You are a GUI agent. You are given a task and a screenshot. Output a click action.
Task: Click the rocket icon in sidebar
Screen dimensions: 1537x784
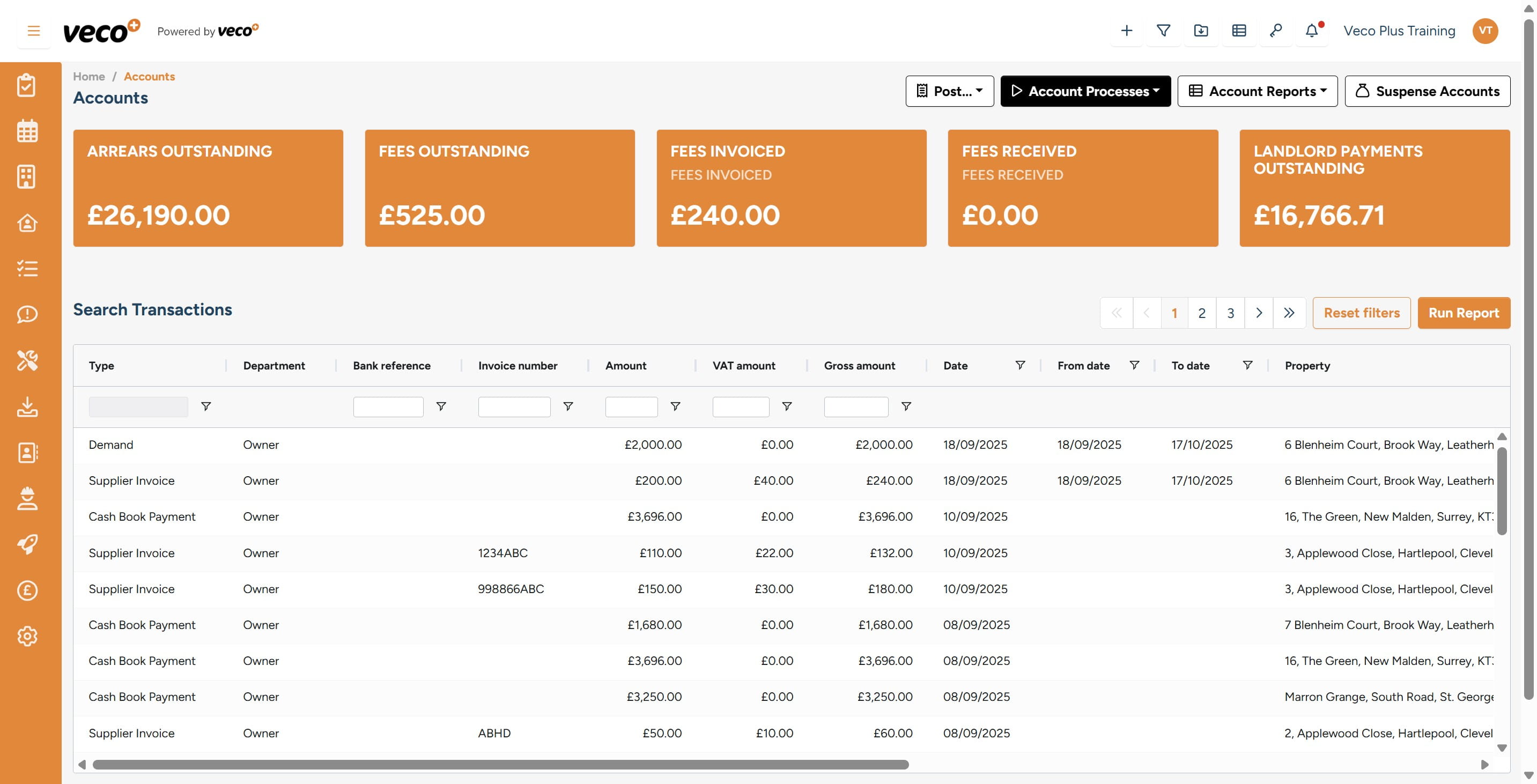click(27, 544)
